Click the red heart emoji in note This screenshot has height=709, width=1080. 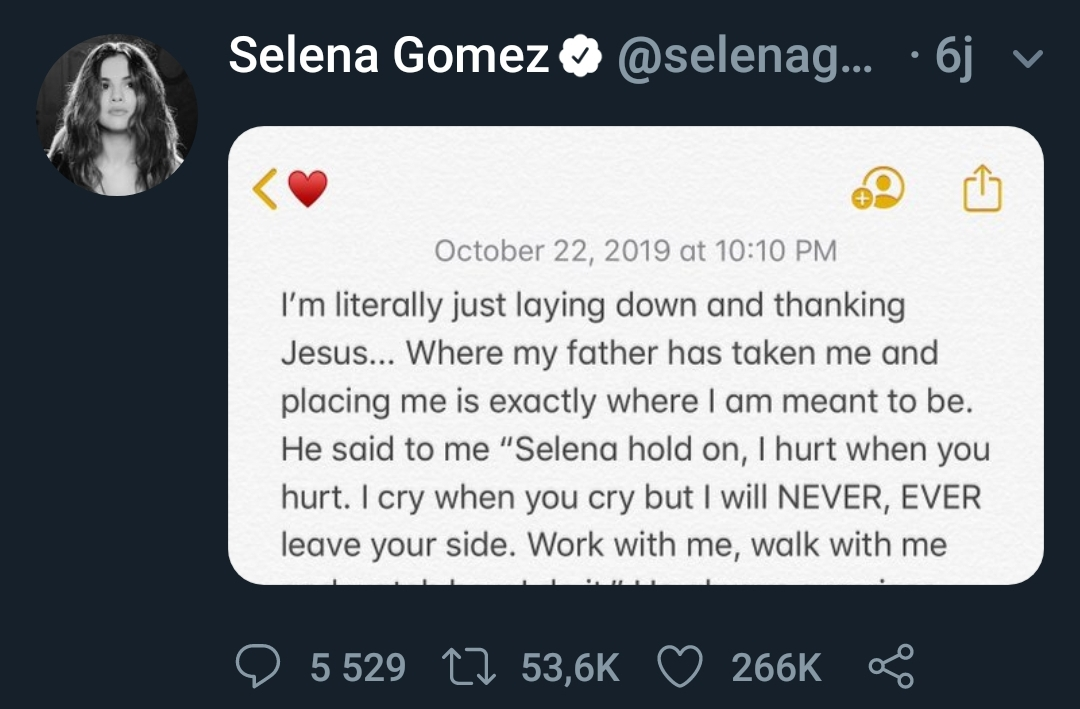(307, 189)
